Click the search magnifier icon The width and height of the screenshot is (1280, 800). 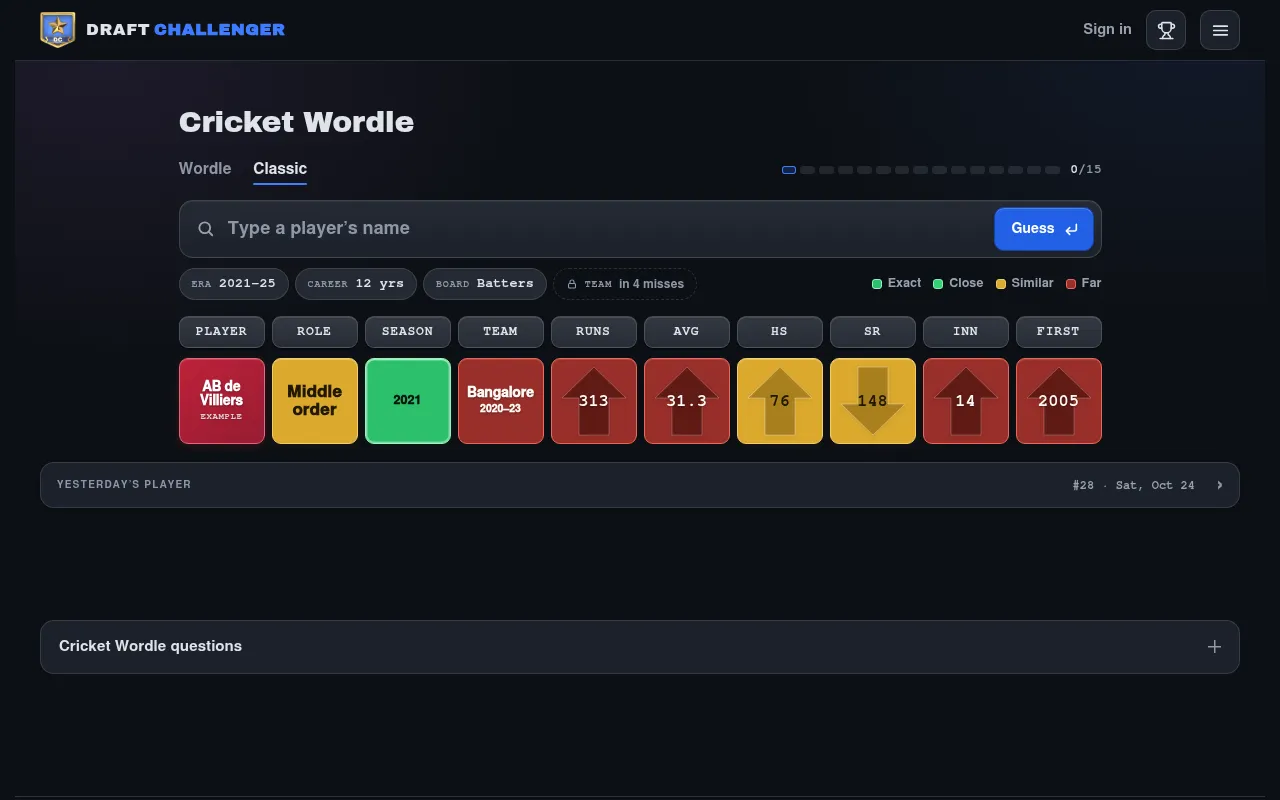pyautogui.click(x=206, y=229)
